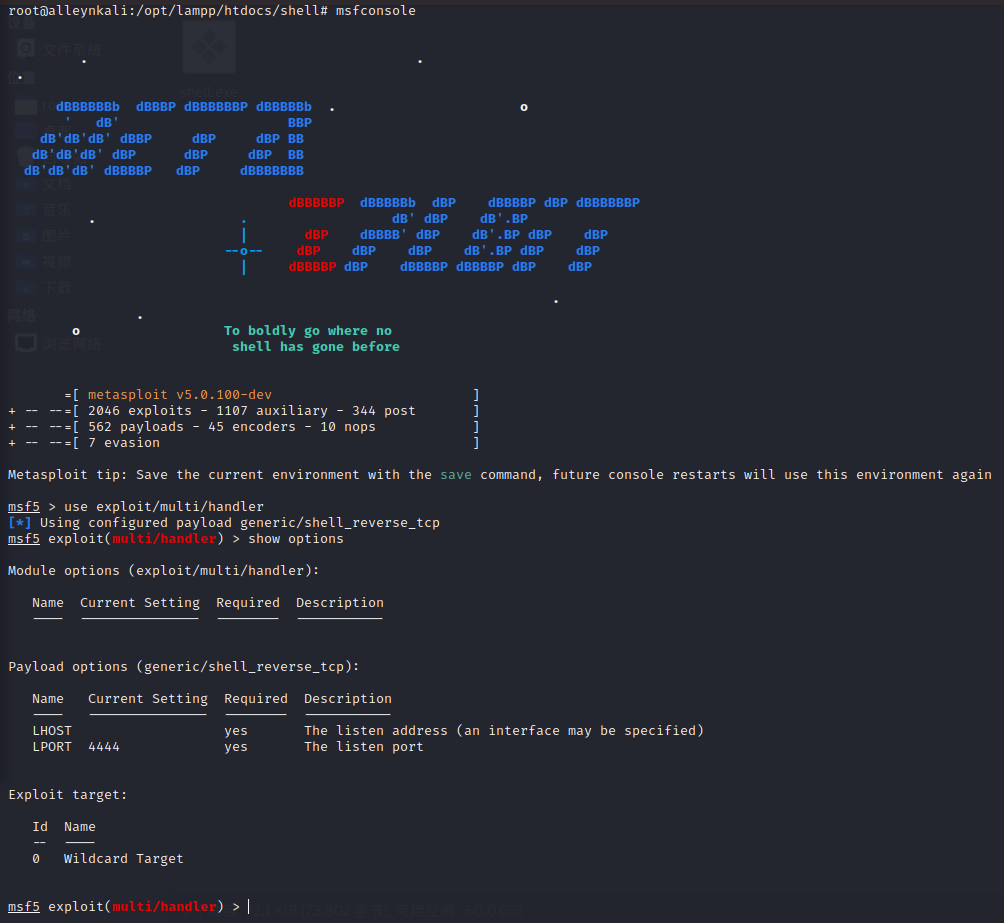
Task: Click the "7 evasion" text
Action: [x=124, y=443]
